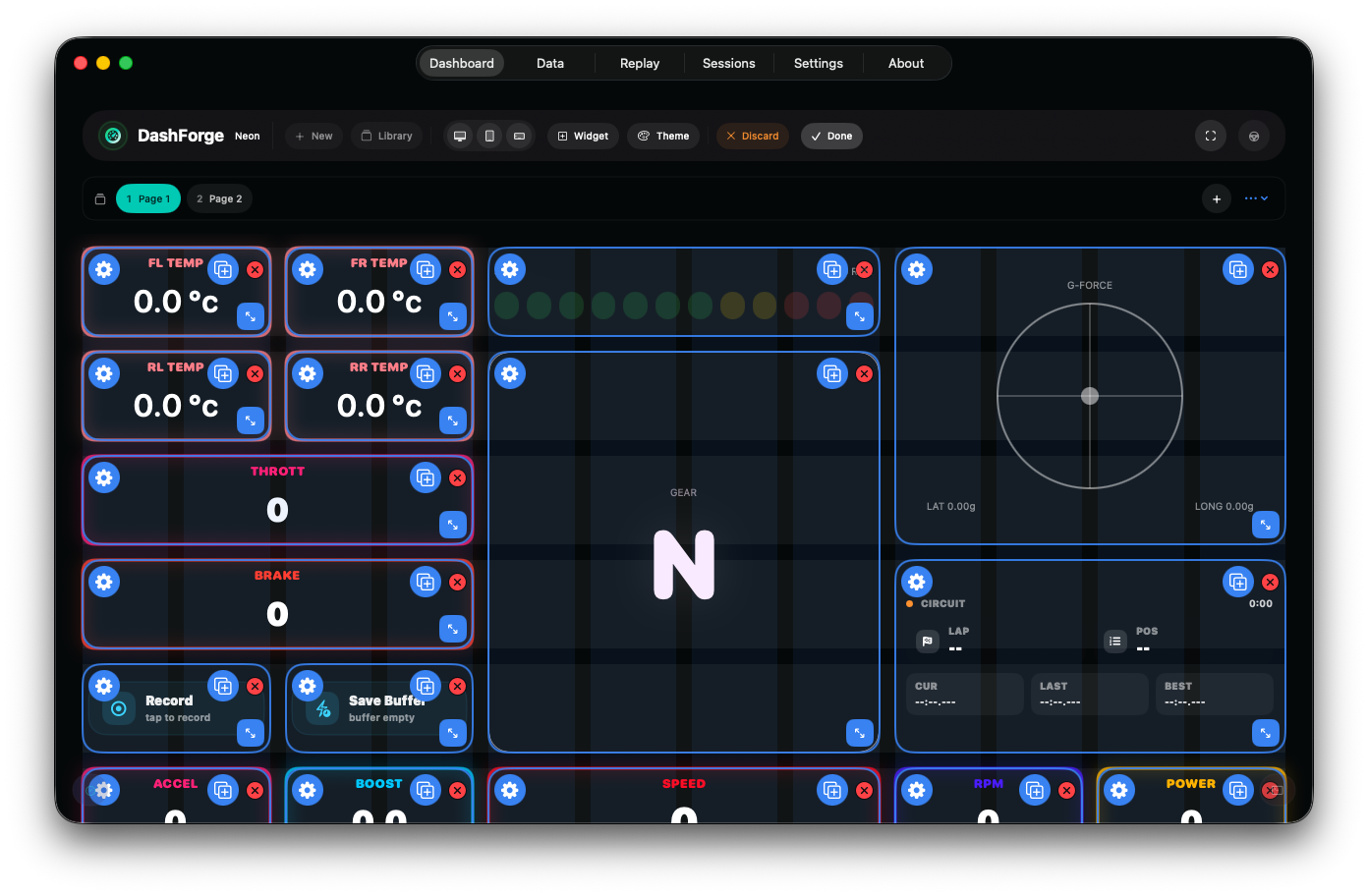Open the SPEED widget settings gear
This screenshot has height=896, width=1368.
pyautogui.click(x=510, y=790)
